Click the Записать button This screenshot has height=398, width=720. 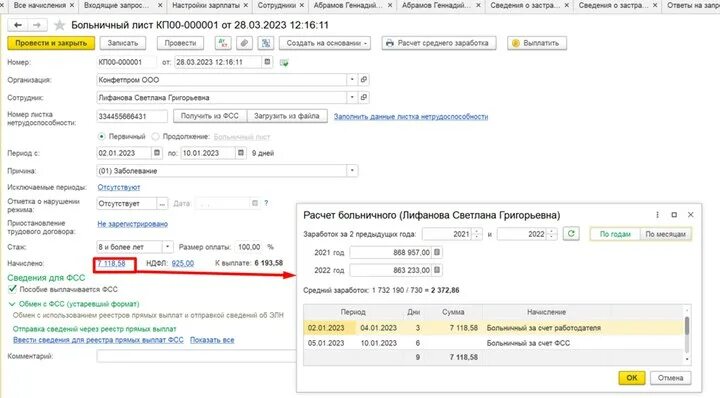[123, 43]
